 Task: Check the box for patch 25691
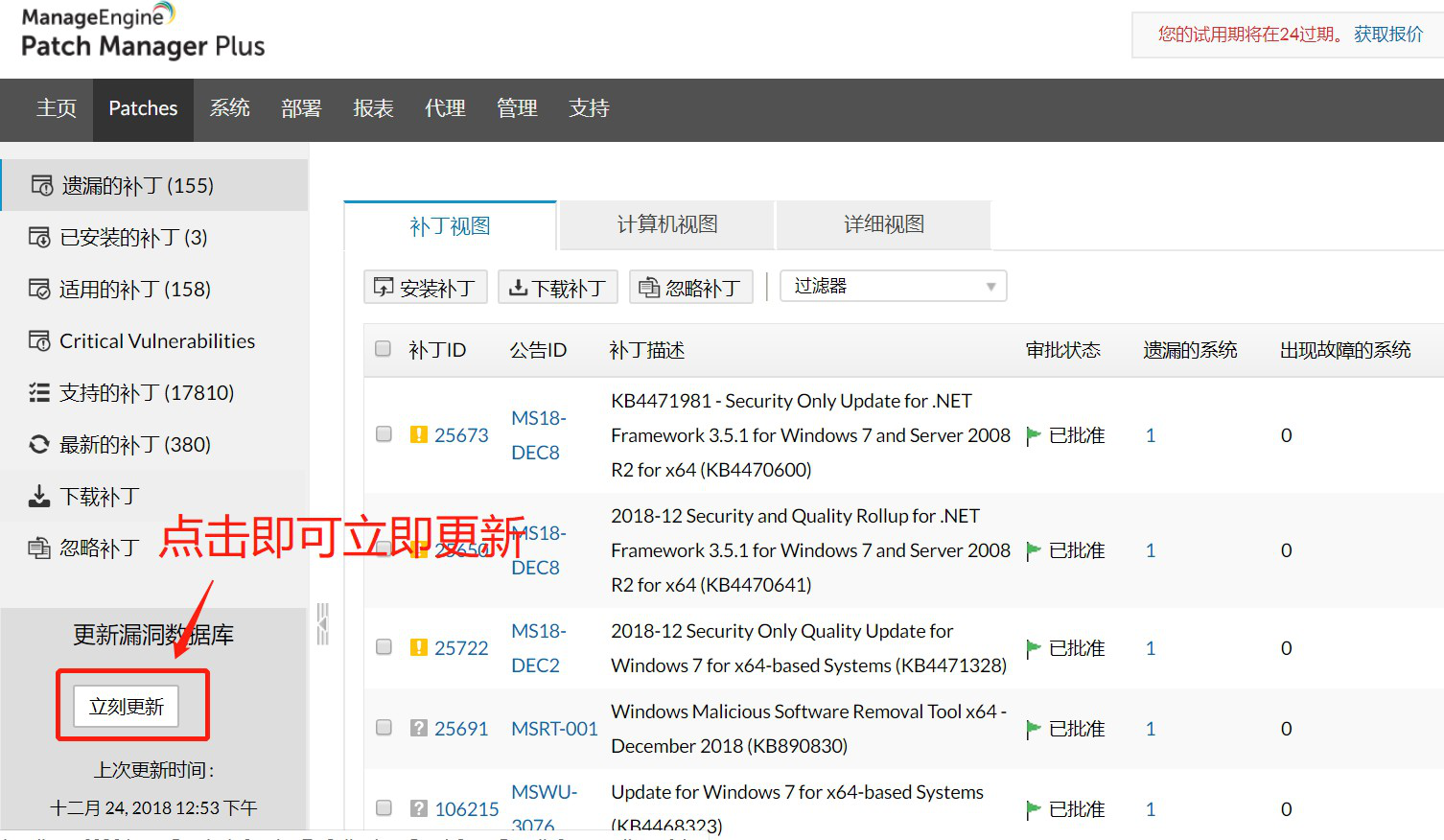tap(384, 728)
